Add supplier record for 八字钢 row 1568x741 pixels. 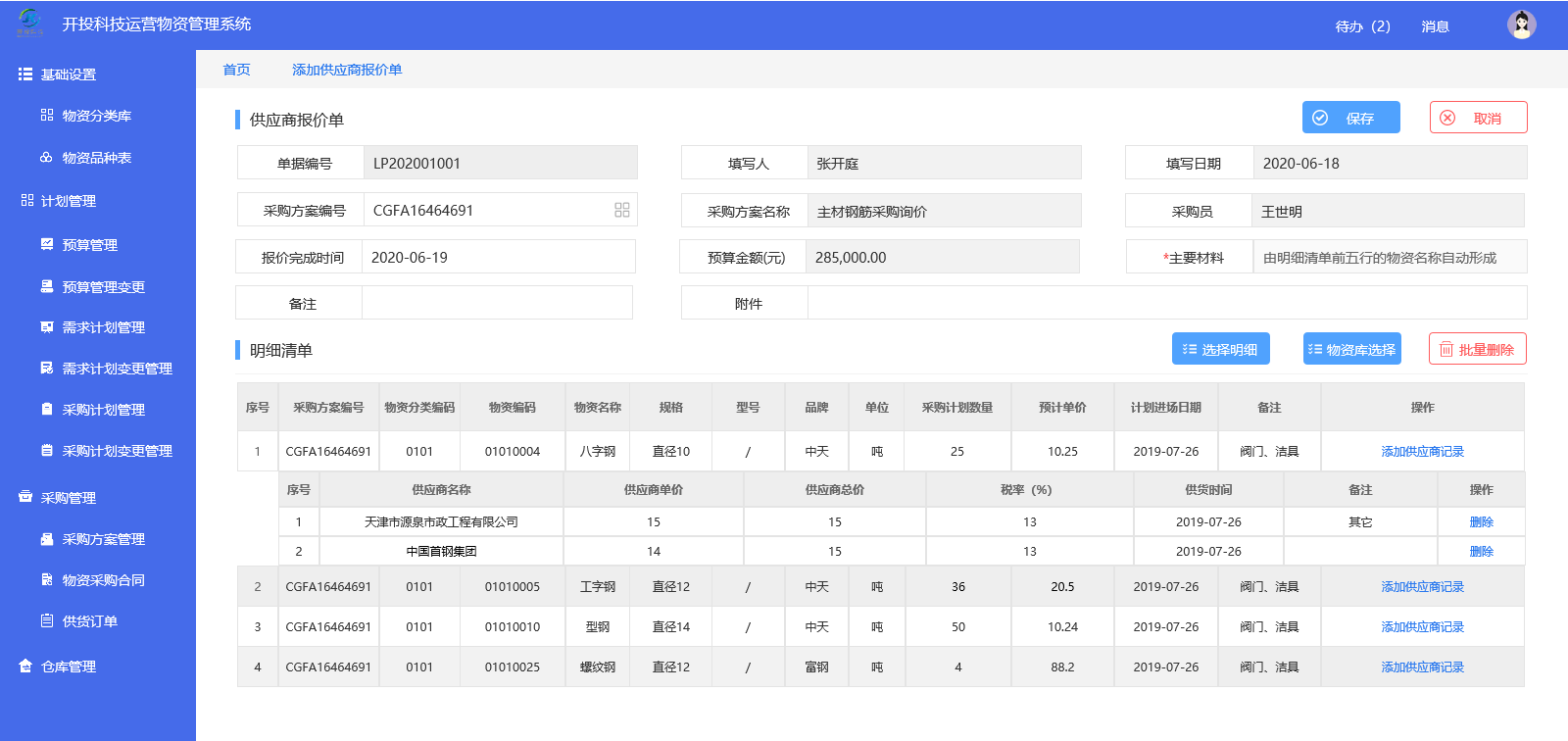click(x=1422, y=452)
